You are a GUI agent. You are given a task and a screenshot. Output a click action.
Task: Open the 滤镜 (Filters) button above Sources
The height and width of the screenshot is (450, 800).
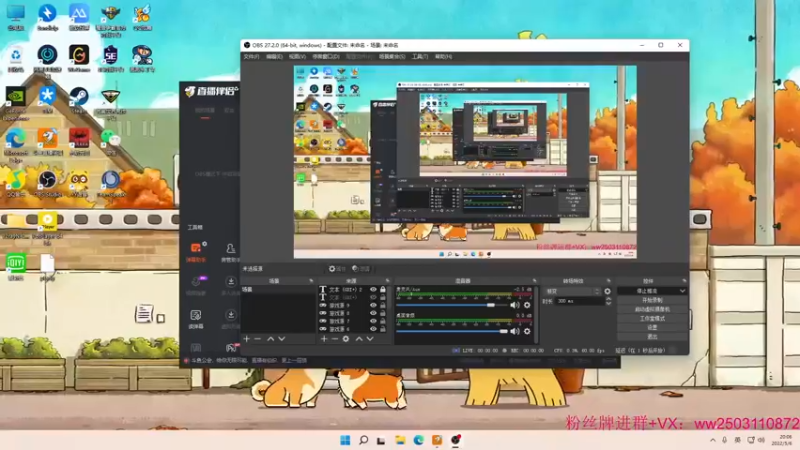(361, 269)
